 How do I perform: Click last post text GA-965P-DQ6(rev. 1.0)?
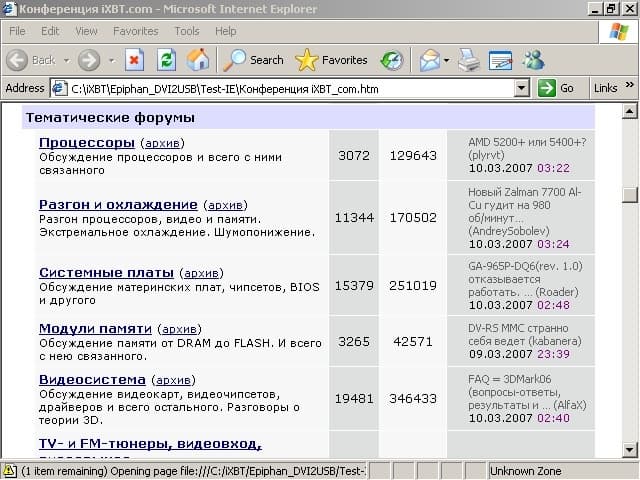point(525,266)
